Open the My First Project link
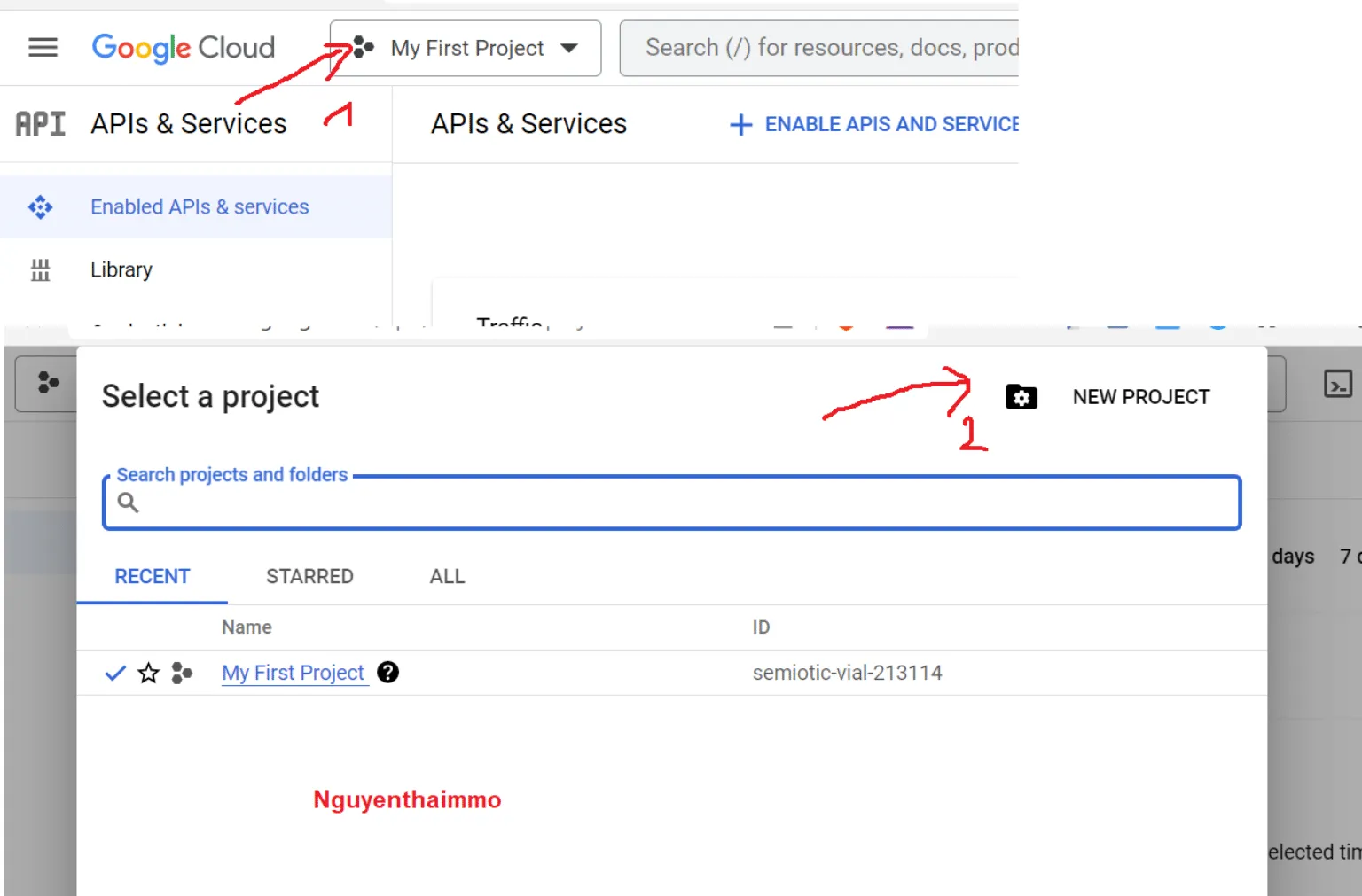 pyautogui.click(x=293, y=674)
